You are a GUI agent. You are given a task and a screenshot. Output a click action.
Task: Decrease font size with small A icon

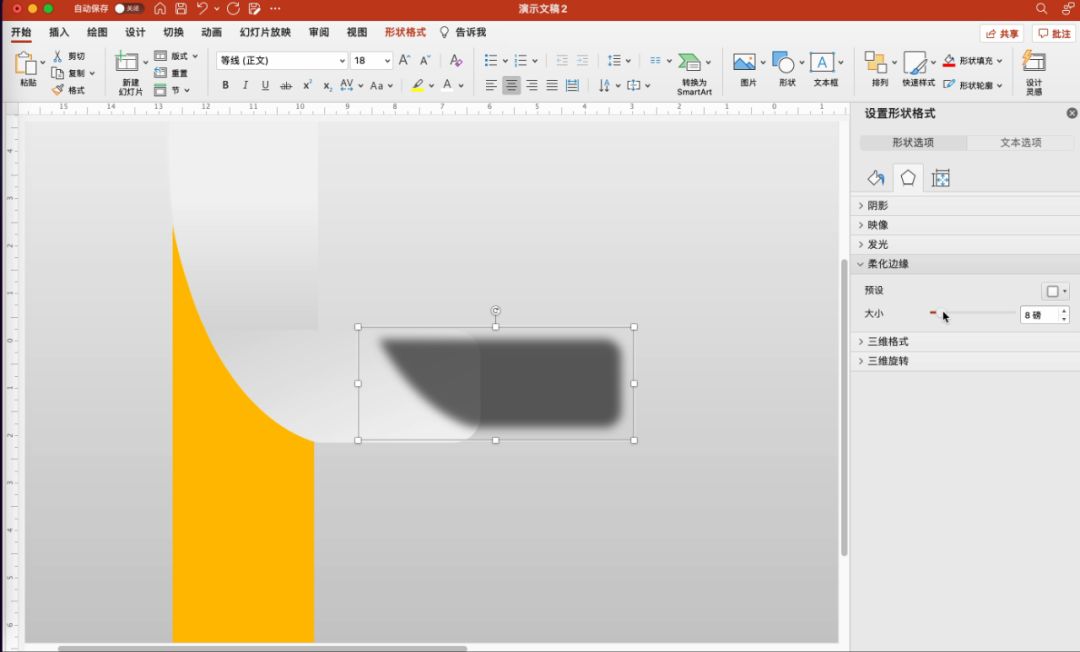pos(425,61)
